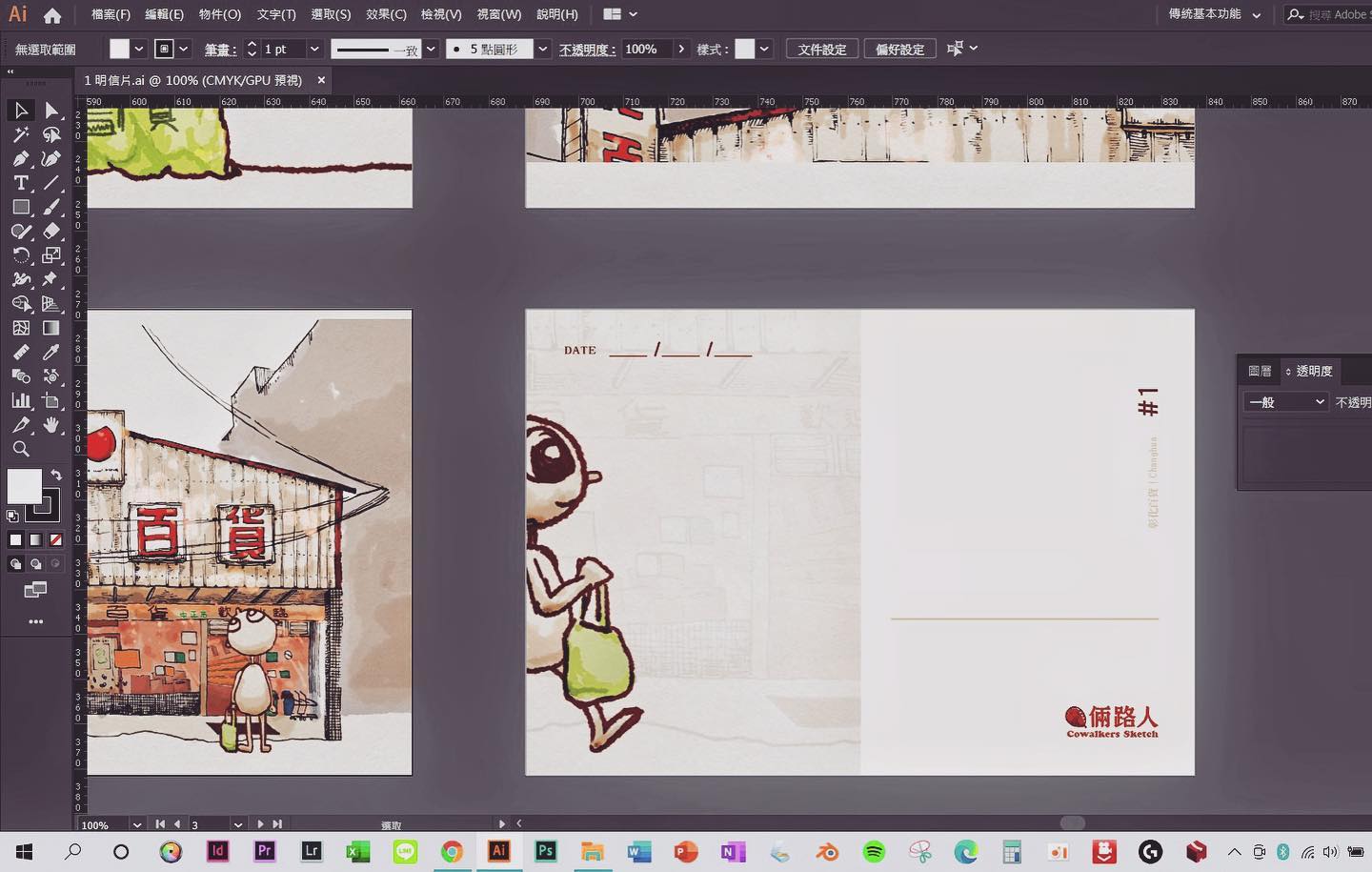The width and height of the screenshot is (1372, 872).
Task: Select the Scale tool
Action: point(51,255)
